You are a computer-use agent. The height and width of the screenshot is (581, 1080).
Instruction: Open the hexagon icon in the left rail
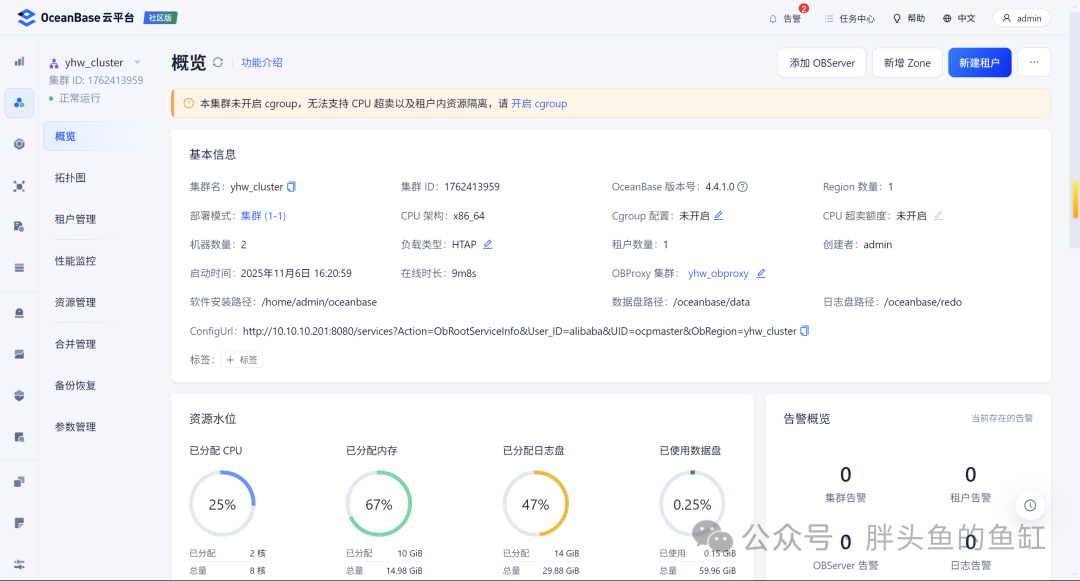(19, 144)
